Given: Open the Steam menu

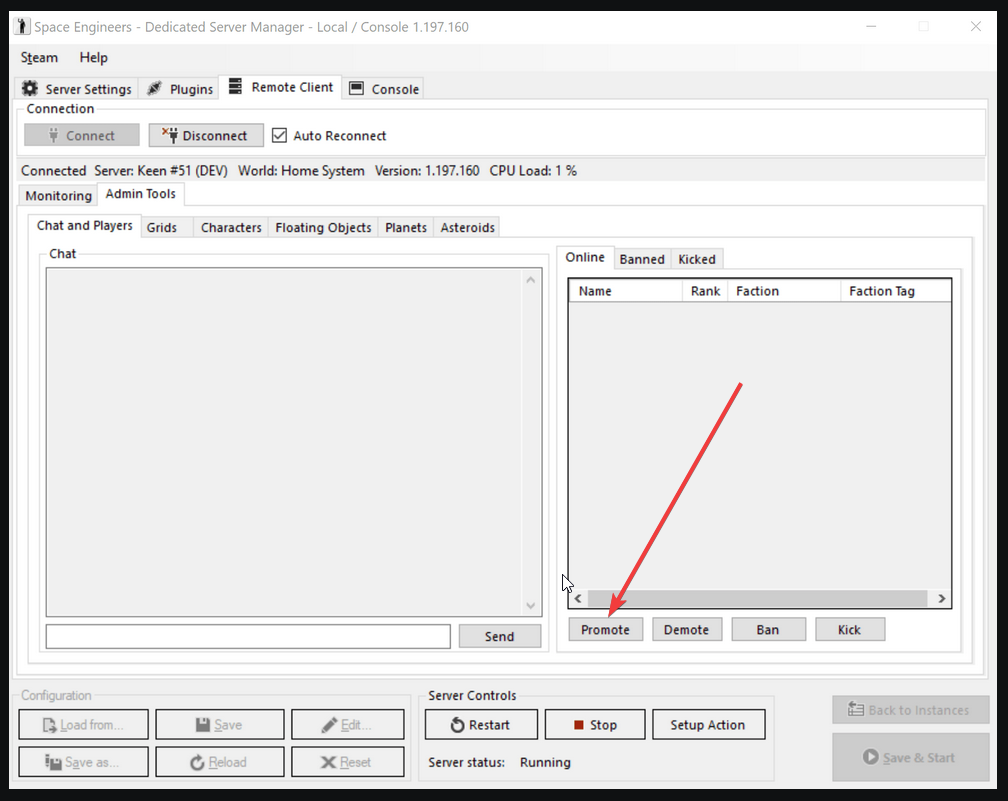Looking at the screenshot, I should click(x=40, y=58).
